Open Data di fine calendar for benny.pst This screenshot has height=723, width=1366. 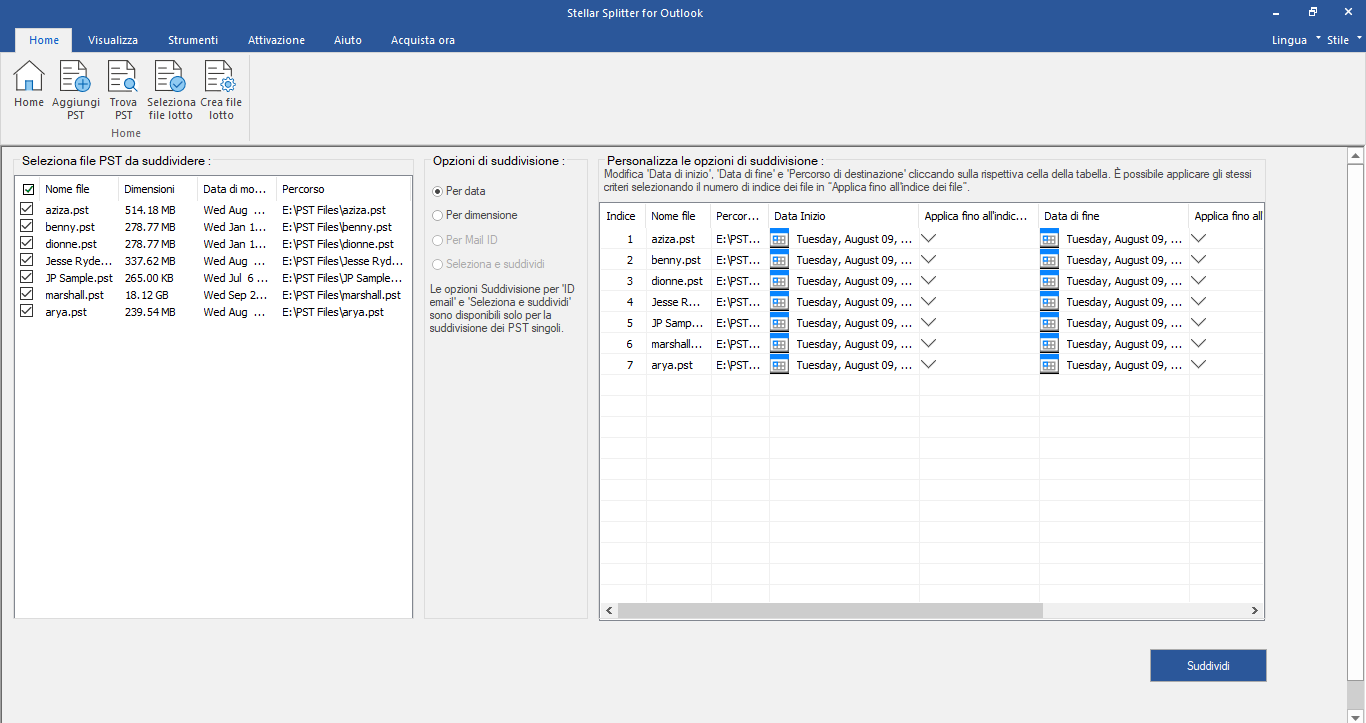point(1049,260)
